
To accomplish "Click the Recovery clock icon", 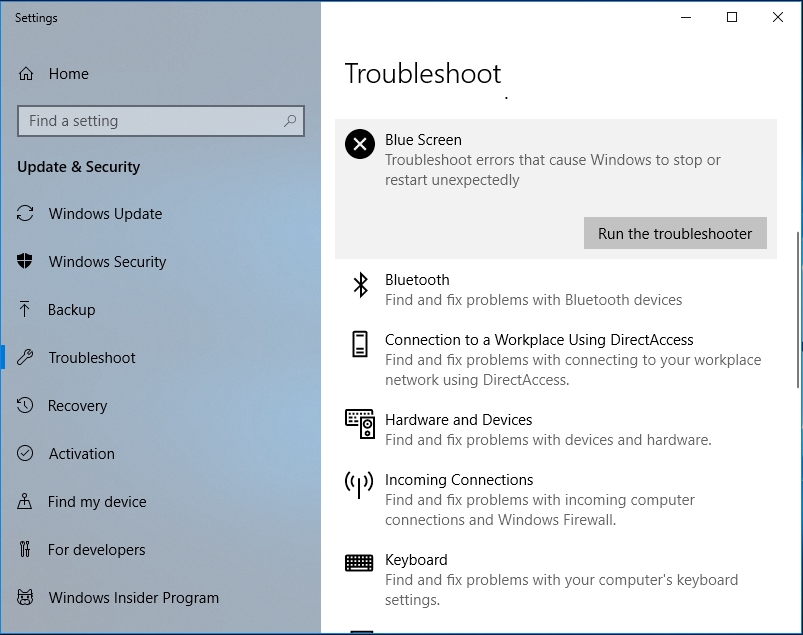I will pyautogui.click(x=25, y=405).
